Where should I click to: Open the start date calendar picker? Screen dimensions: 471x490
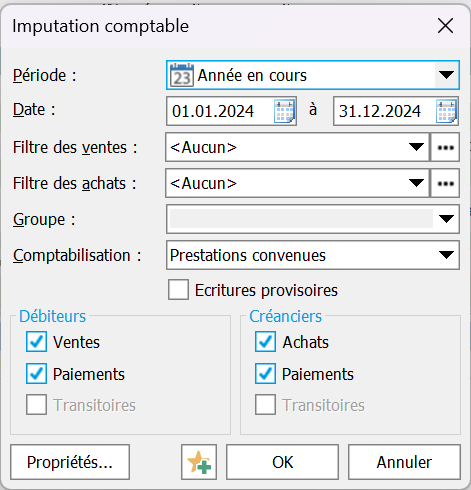coord(284,111)
